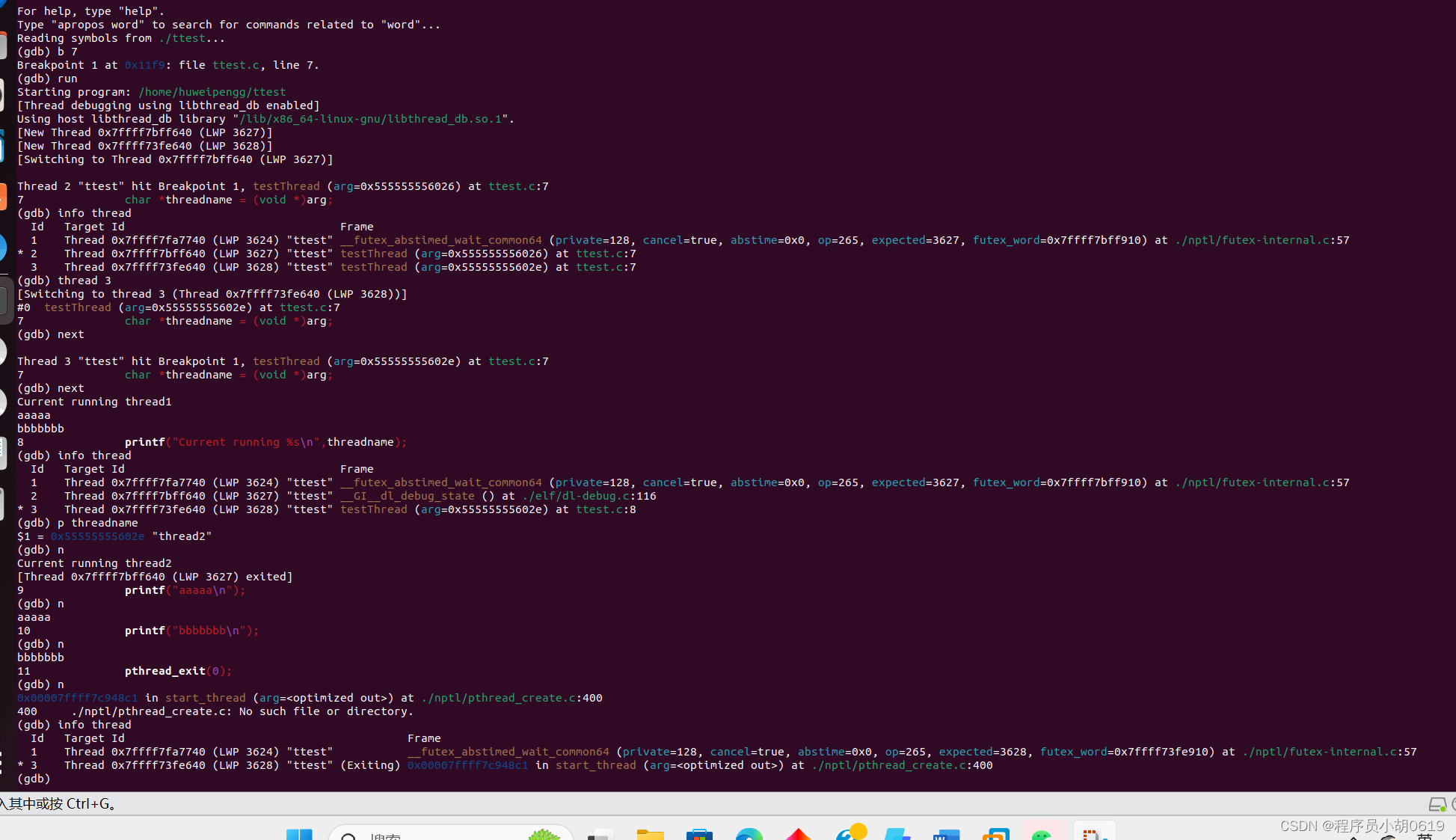Click '[Switching to Thread 0x7ffff7bff640' line

(x=175, y=159)
